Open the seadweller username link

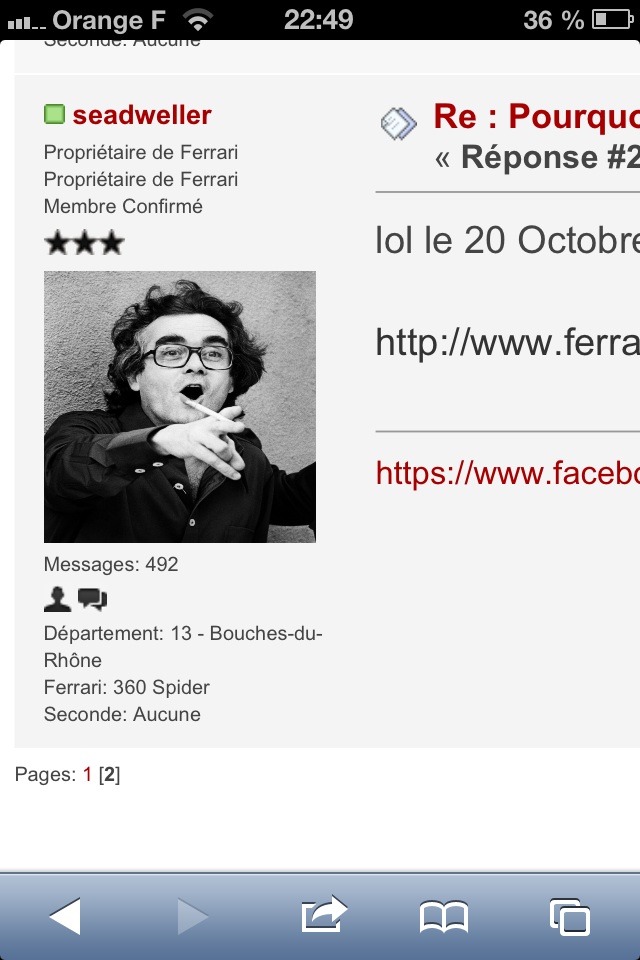pyautogui.click(x=142, y=114)
